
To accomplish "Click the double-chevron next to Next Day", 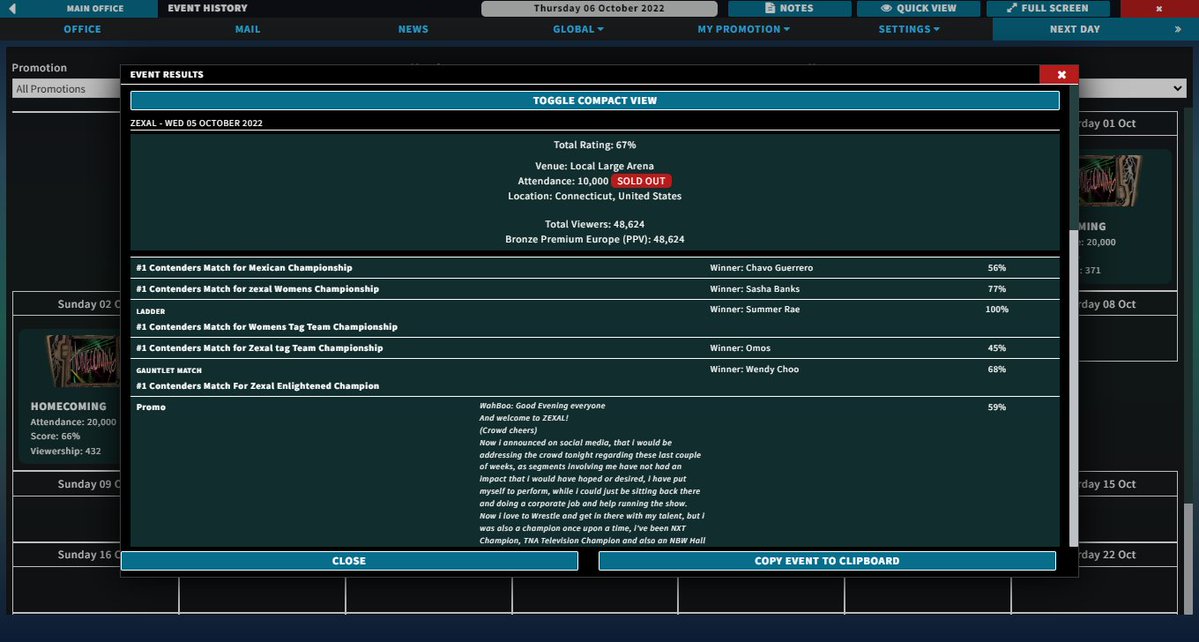I will coord(1178,29).
